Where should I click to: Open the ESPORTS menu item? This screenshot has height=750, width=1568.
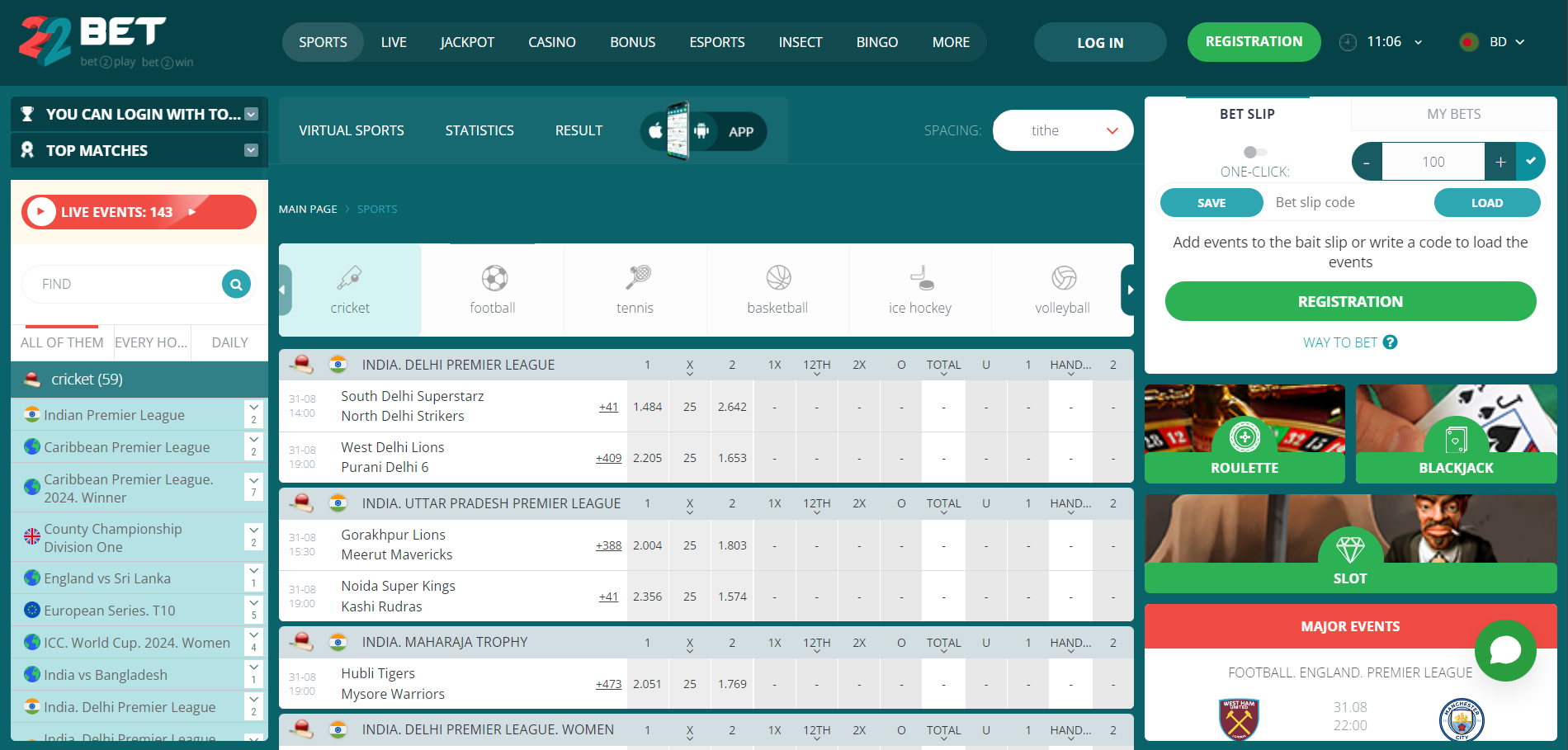click(716, 42)
